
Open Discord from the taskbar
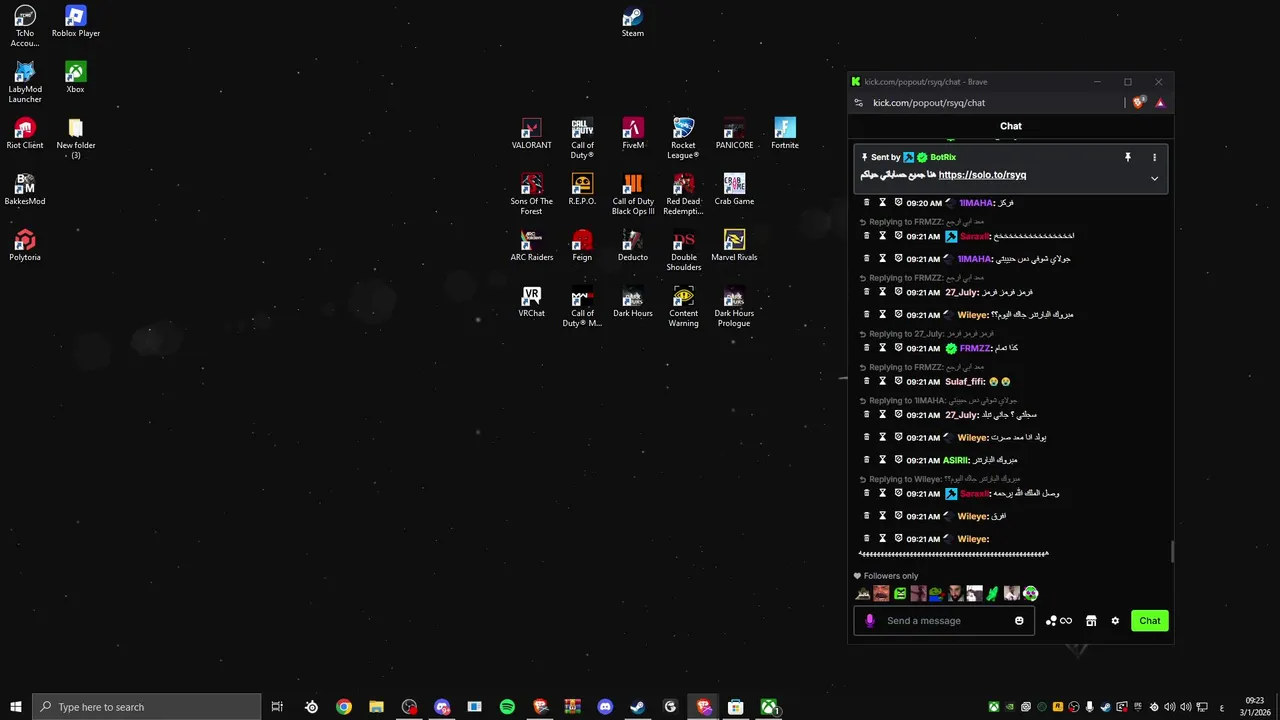pos(605,707)
